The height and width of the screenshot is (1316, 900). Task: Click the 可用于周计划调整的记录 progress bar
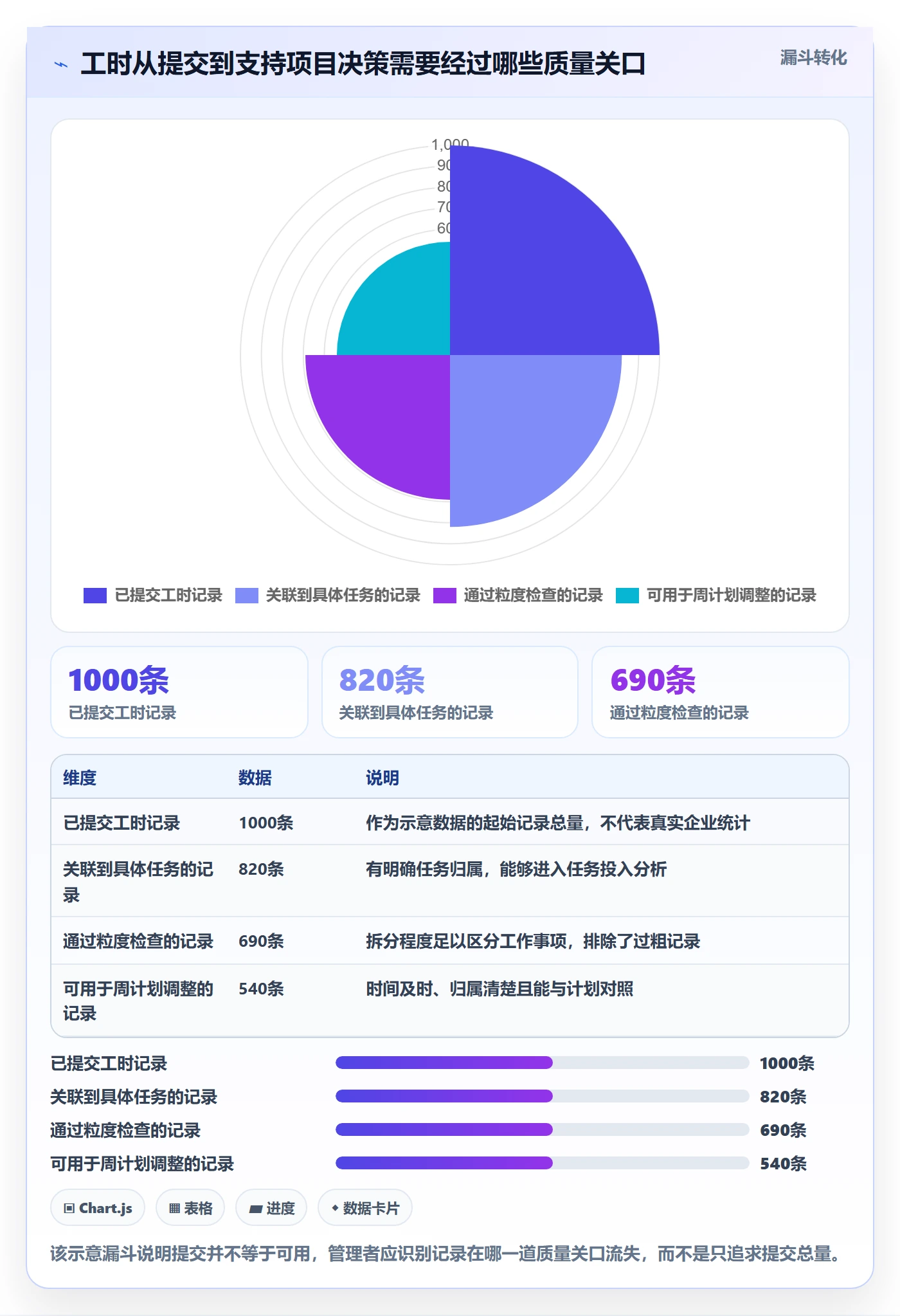pyautogui.click(x=542, y=1163)
